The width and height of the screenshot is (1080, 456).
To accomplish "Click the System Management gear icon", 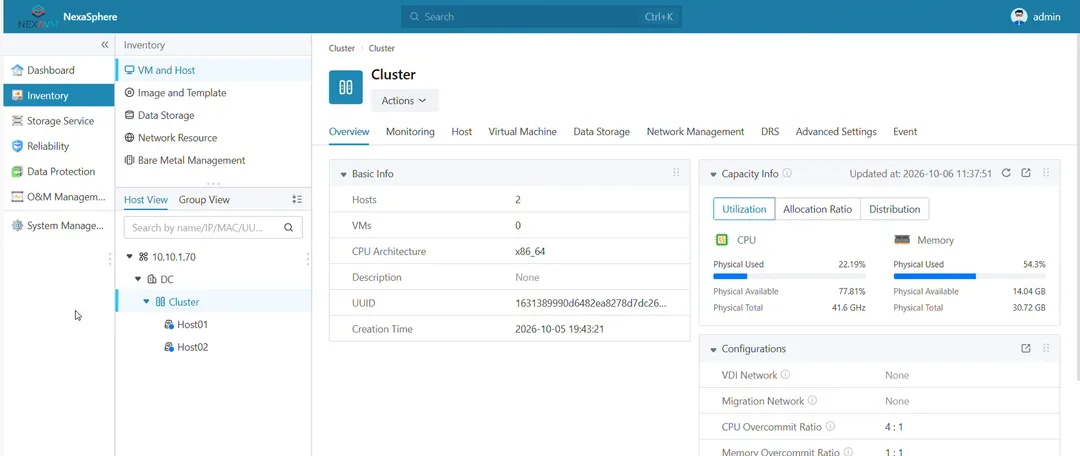I will click(17, 225).
